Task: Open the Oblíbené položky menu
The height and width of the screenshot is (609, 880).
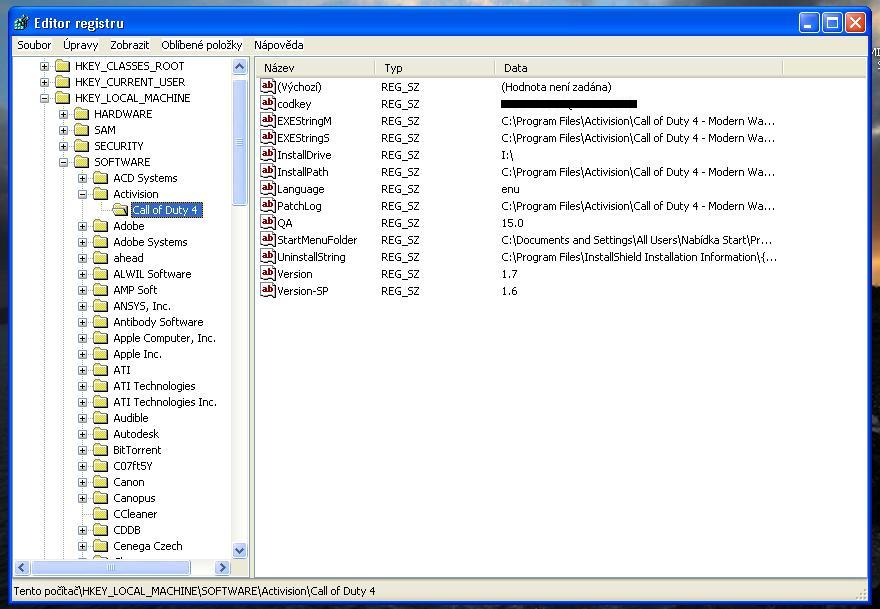Action: (x=201, y=45)
